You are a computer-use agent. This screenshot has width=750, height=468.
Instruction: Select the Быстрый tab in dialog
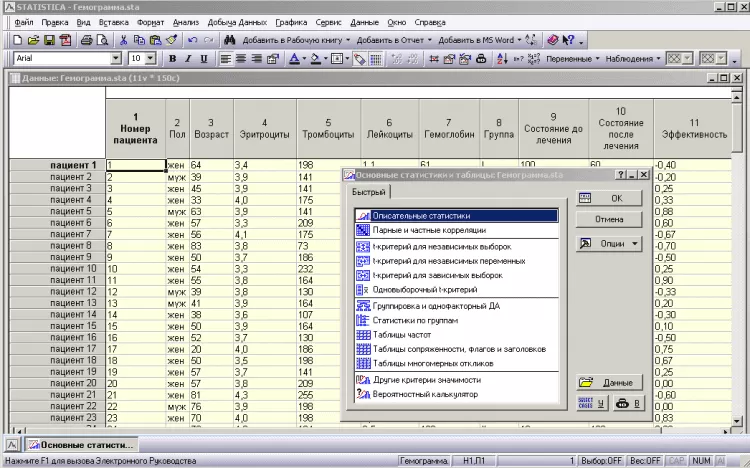369,192
